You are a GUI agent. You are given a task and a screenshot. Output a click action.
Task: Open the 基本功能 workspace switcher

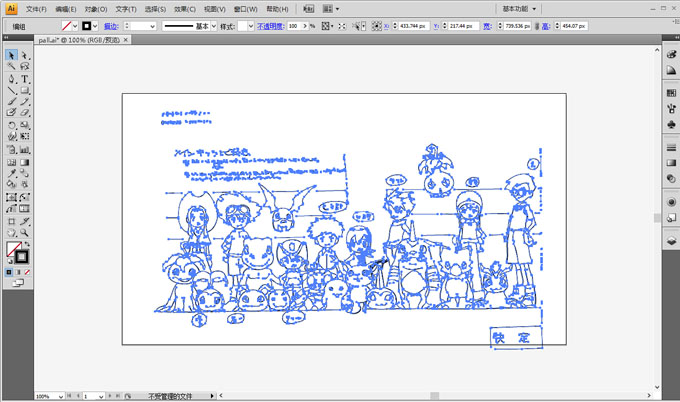click(x=519, y=9)
